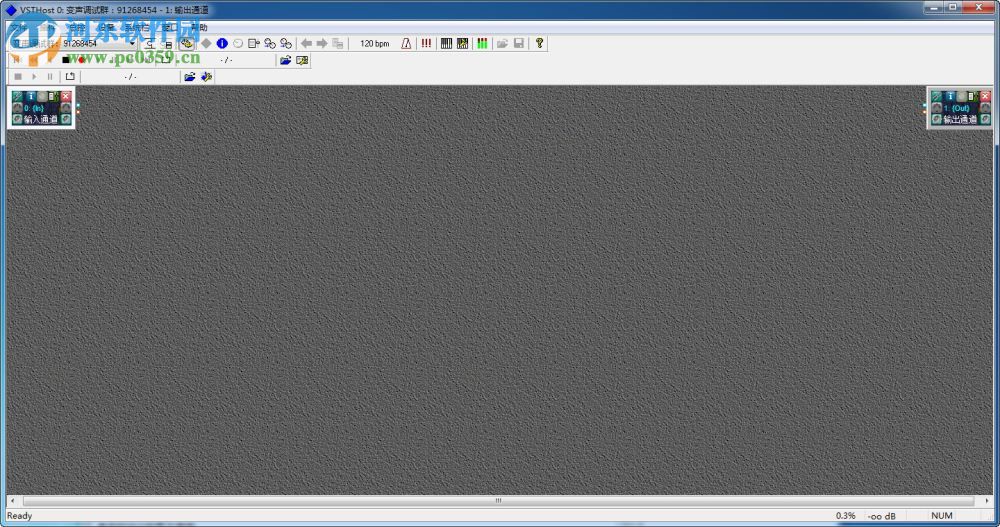Click the red exclamation marks panic icon
1000x527 pixels.
[426, 43]
